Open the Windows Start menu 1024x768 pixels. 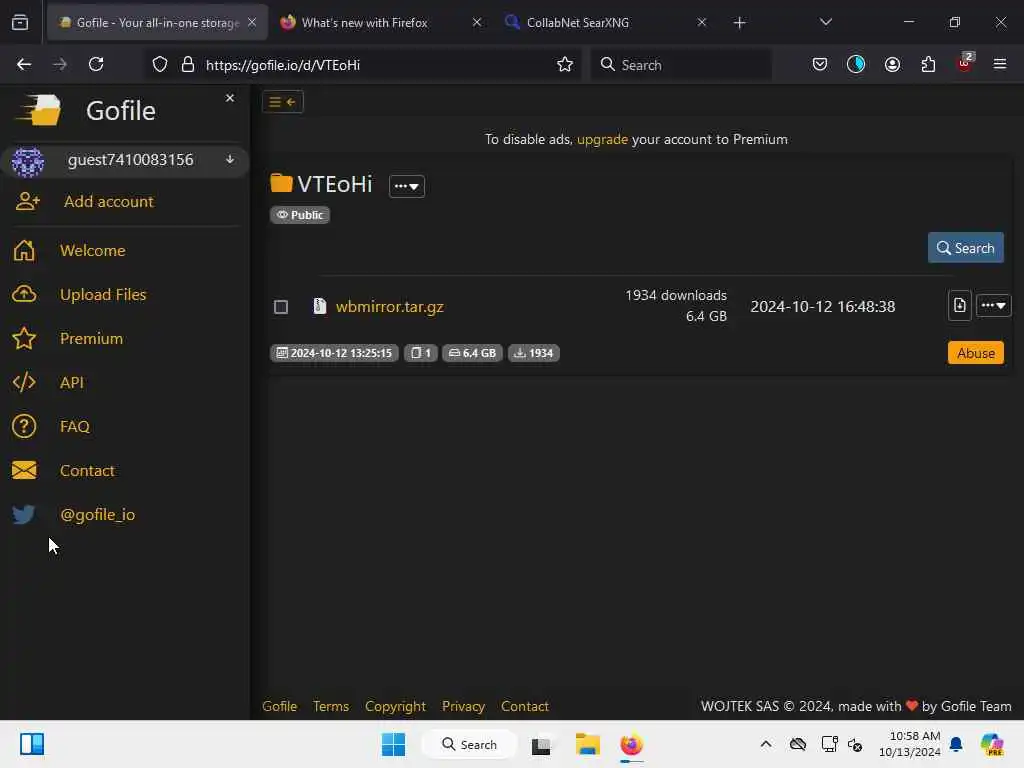coord(394,744)
